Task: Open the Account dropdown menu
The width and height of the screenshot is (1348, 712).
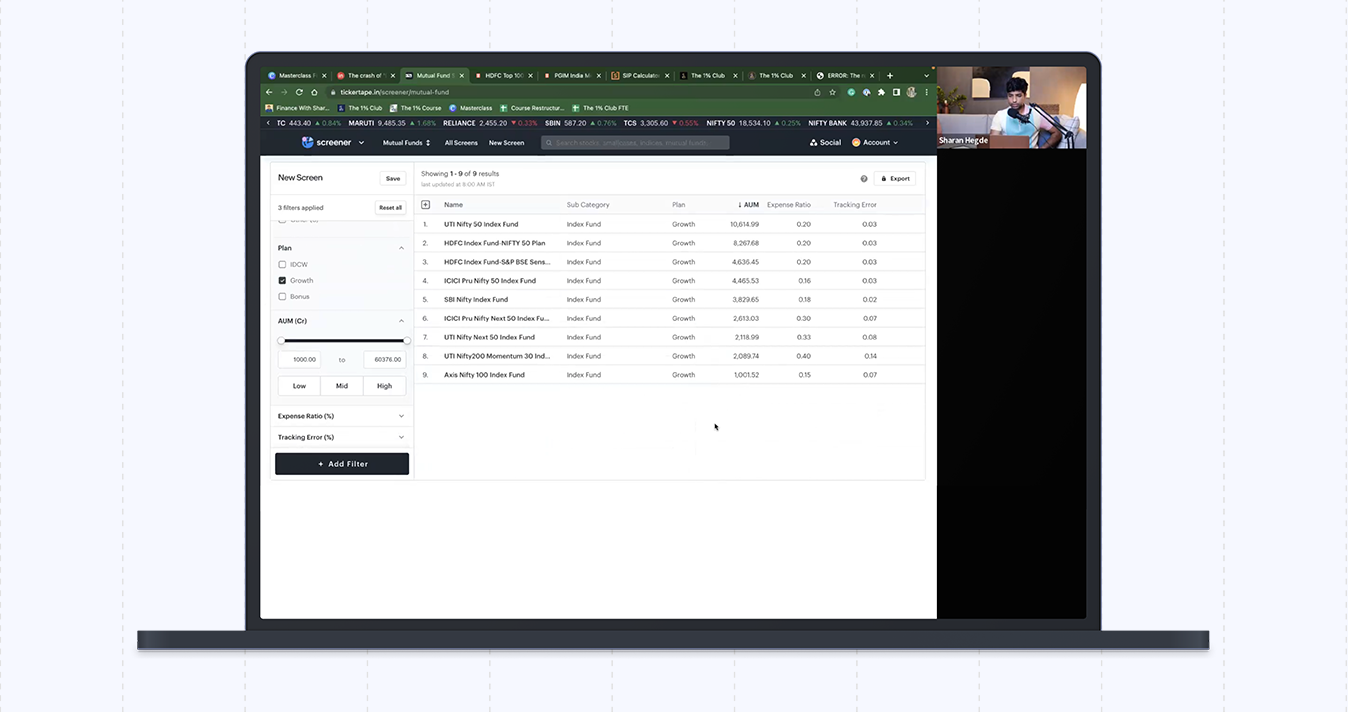Action: click(x=875, y=143)
